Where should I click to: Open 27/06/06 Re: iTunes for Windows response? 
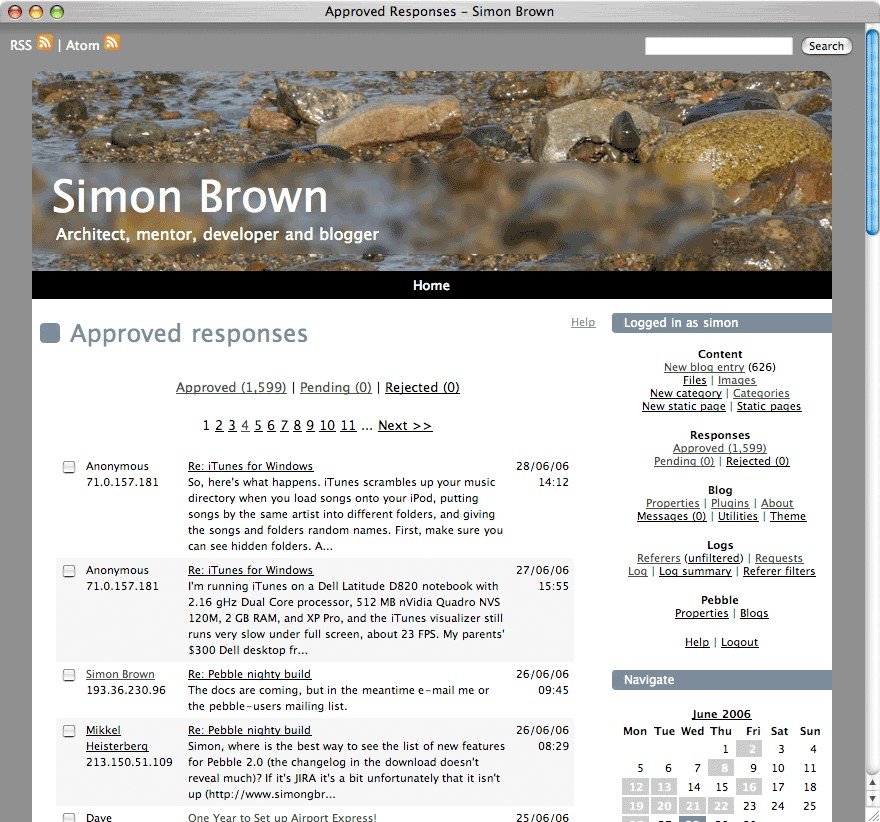click(250, 570)
